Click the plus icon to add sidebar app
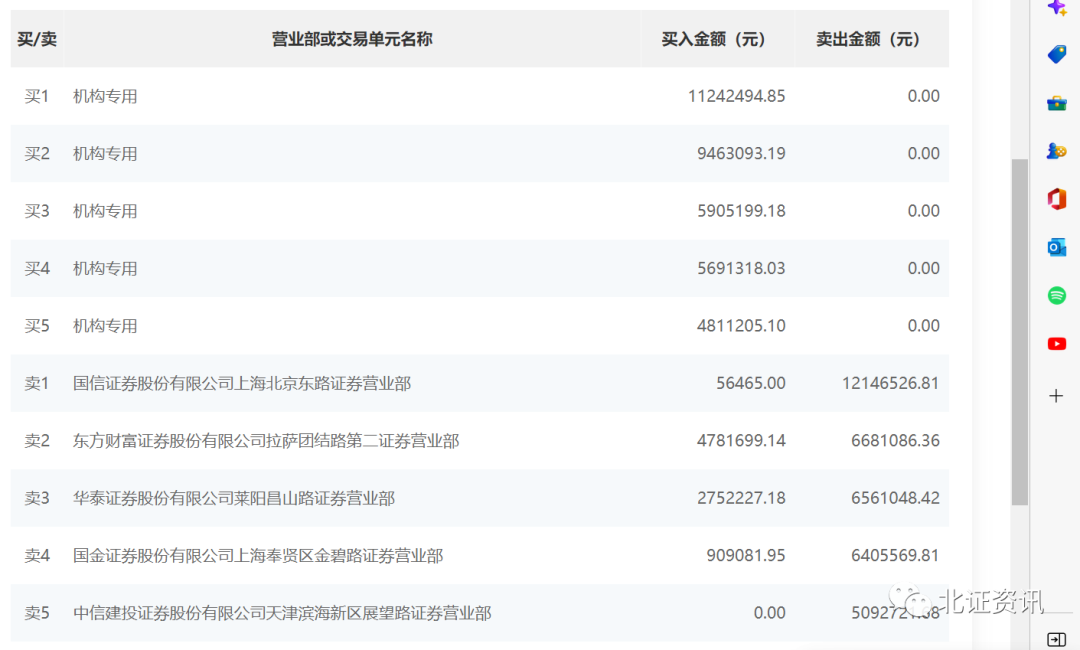Image resolution: width=1080 pixels, height=650 pixels. (1056, 396)
